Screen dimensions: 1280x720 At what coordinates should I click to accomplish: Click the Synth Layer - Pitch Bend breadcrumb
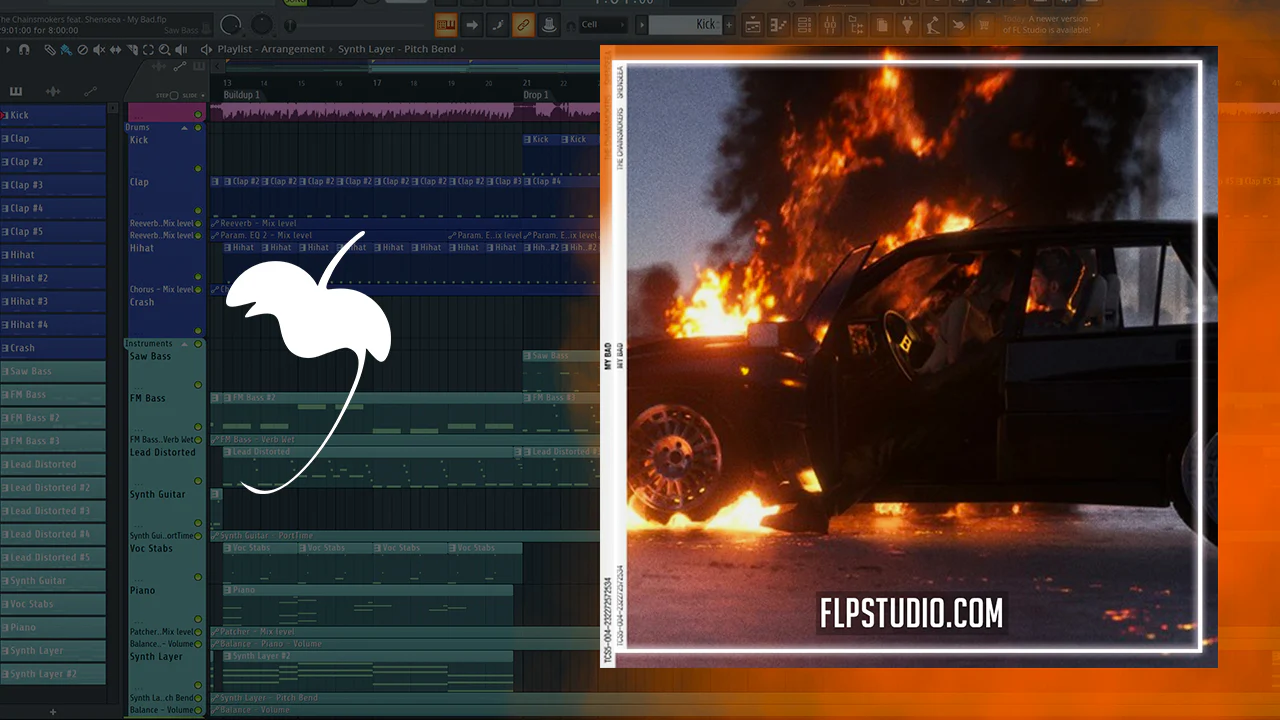(x=397, y=49)
